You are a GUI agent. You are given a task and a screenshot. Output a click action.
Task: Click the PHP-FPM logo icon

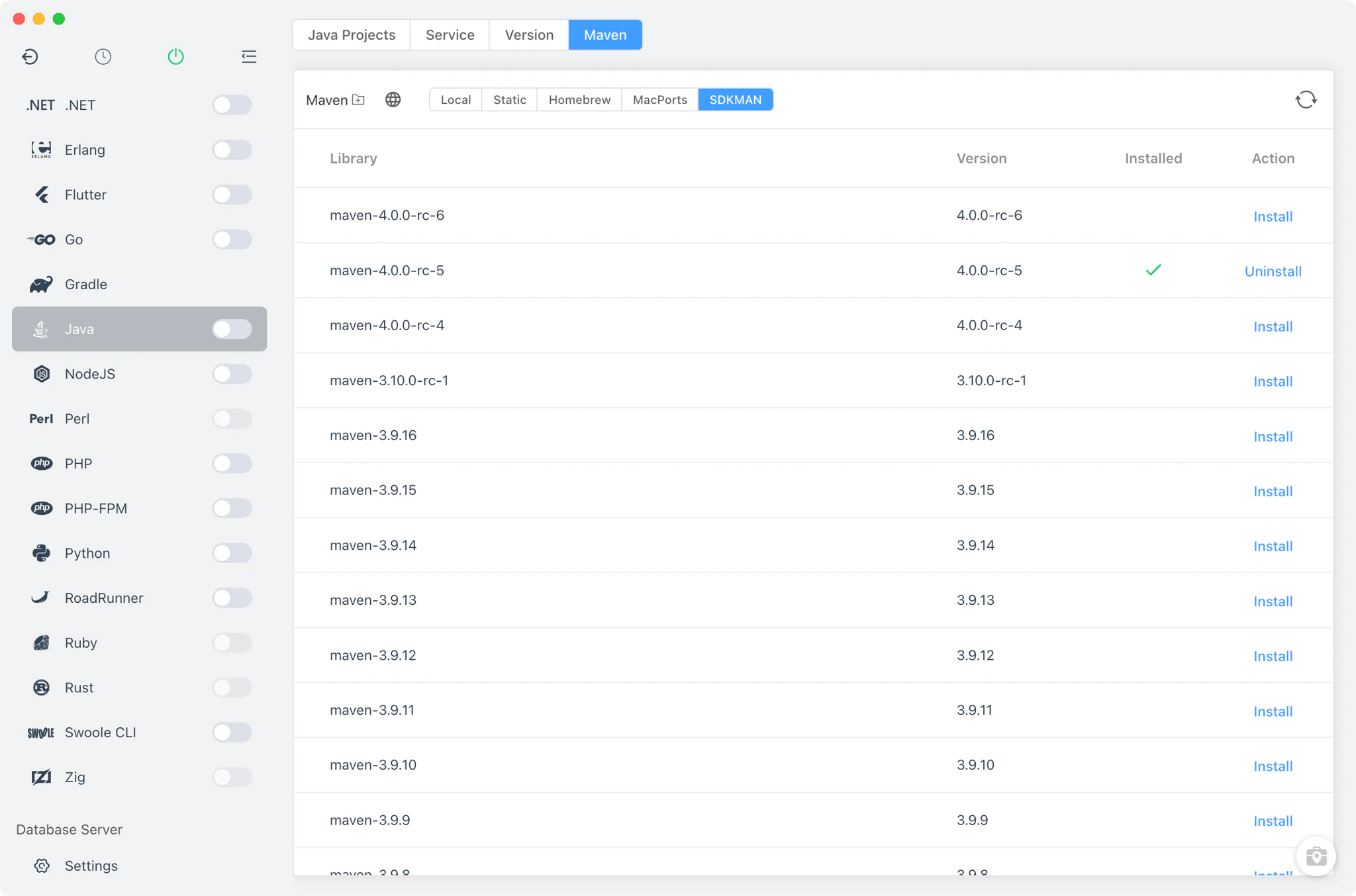click(42, 508)
